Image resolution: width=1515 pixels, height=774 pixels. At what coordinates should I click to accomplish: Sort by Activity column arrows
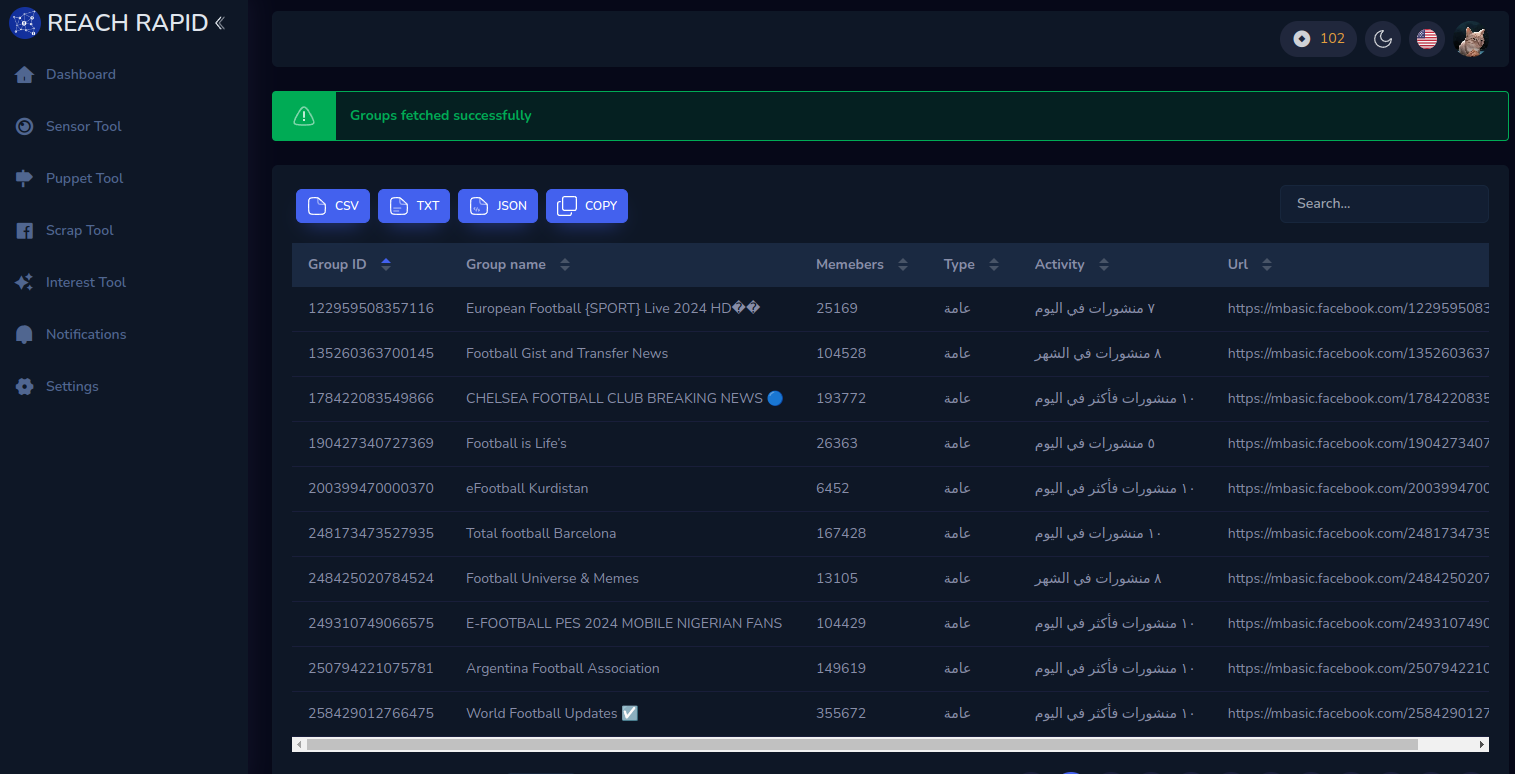coord(1104,265)
